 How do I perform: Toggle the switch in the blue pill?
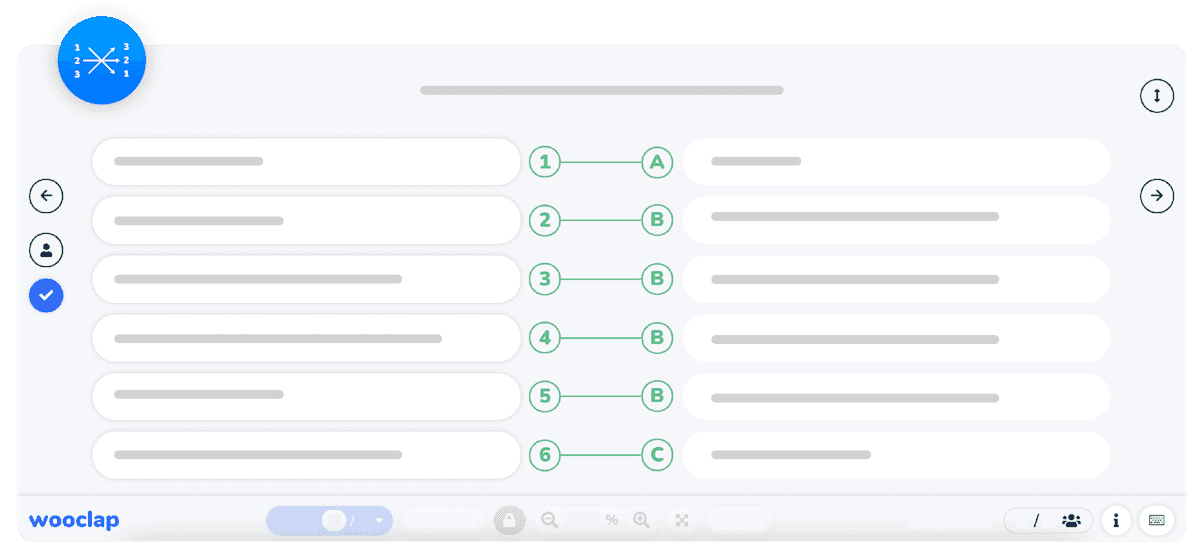334,520
